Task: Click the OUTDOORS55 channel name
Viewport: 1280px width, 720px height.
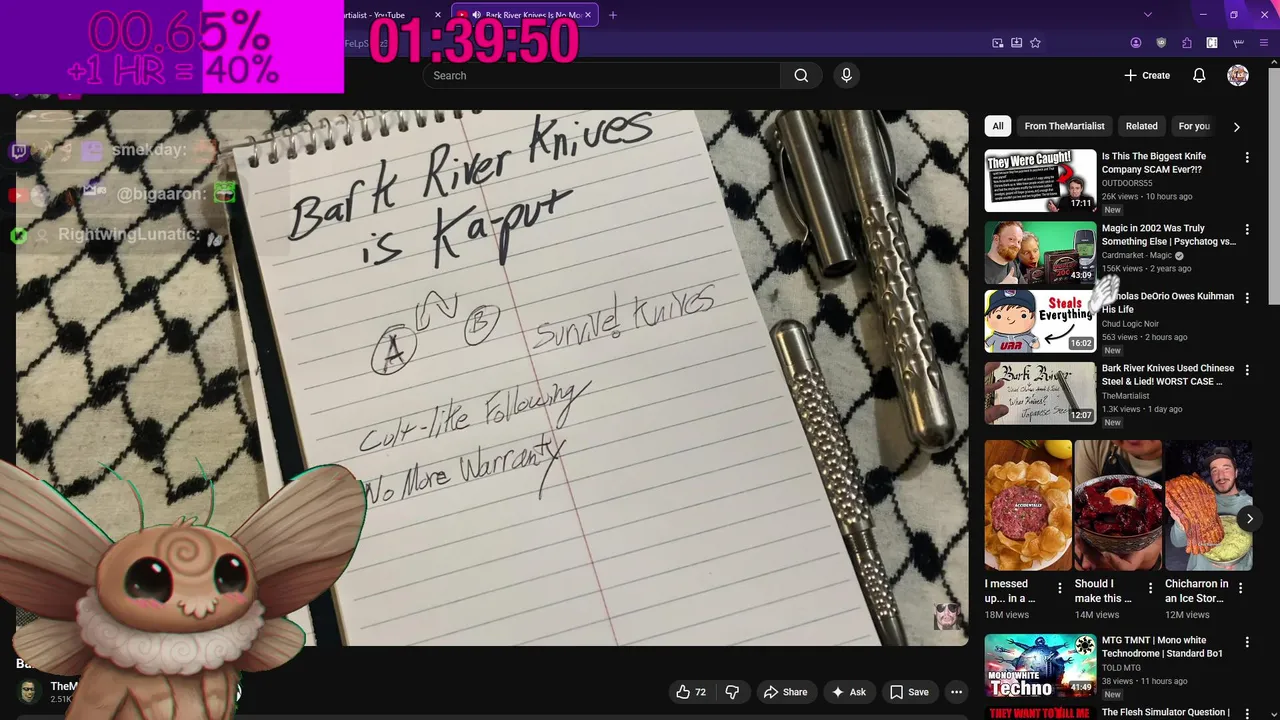Action: (x=1127, y=183)
